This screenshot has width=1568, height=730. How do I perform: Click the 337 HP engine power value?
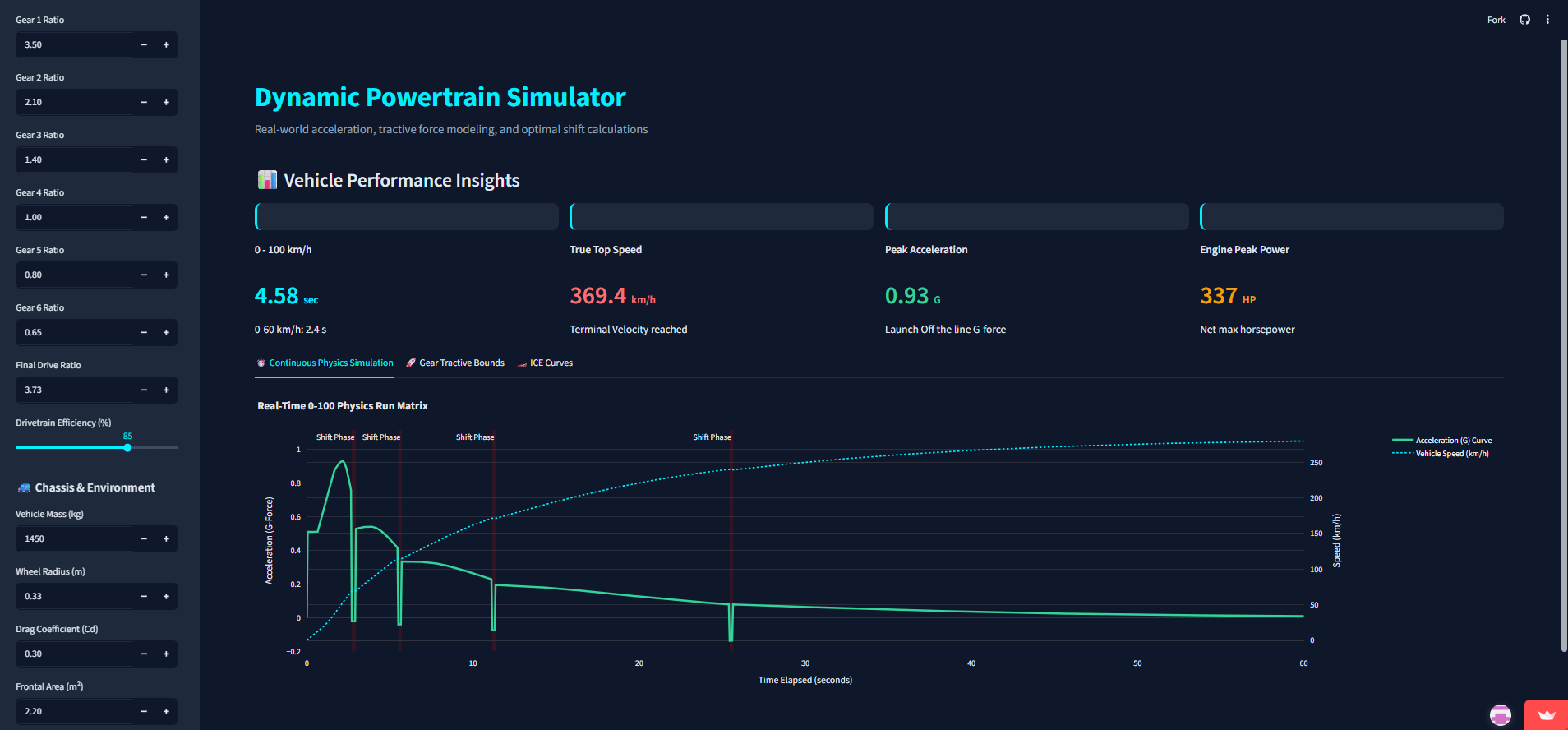[x=1228, y=296]
